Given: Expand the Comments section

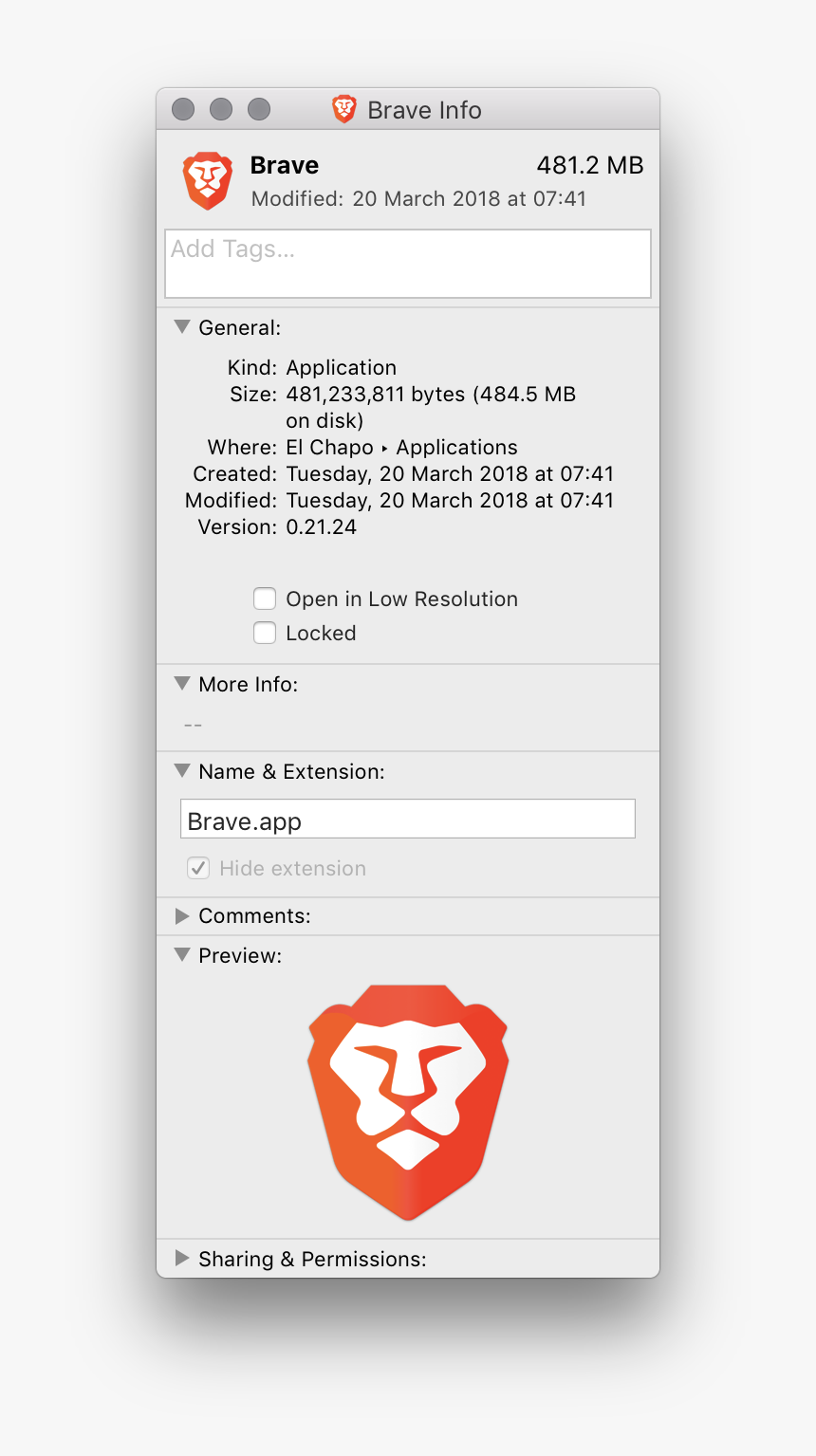Looking at the screenshot, I should pyautogui.click(x=182, y=915).
